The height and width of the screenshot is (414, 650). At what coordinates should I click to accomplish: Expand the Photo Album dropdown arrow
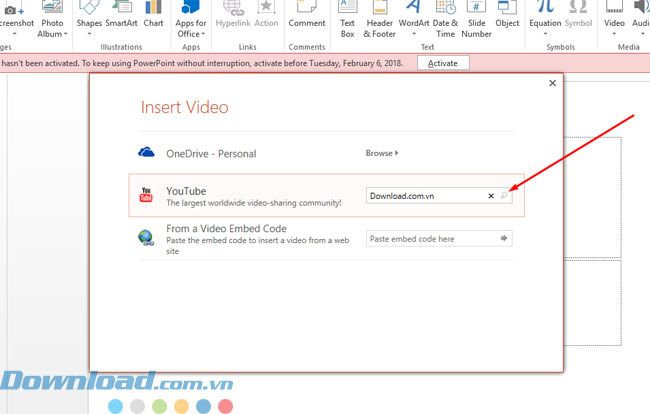tap(65, 34)
